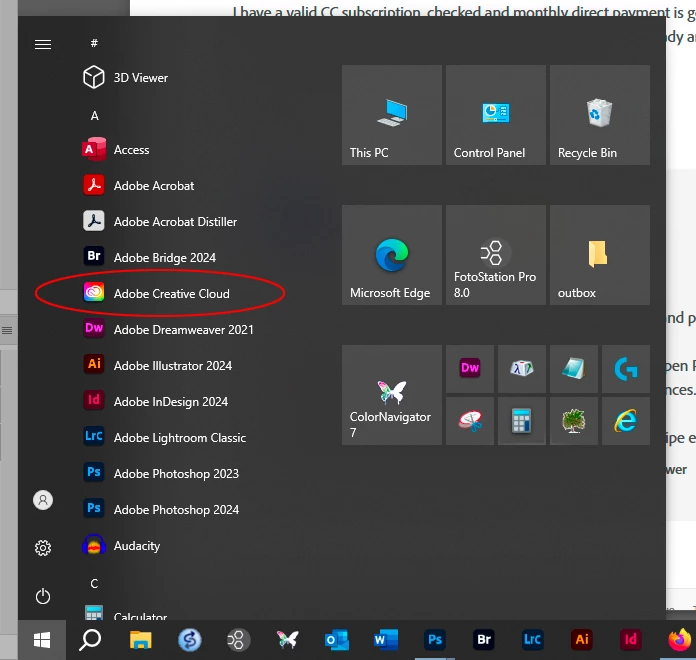Open Search from the taskbar magnifier

[x=90, y=640]
